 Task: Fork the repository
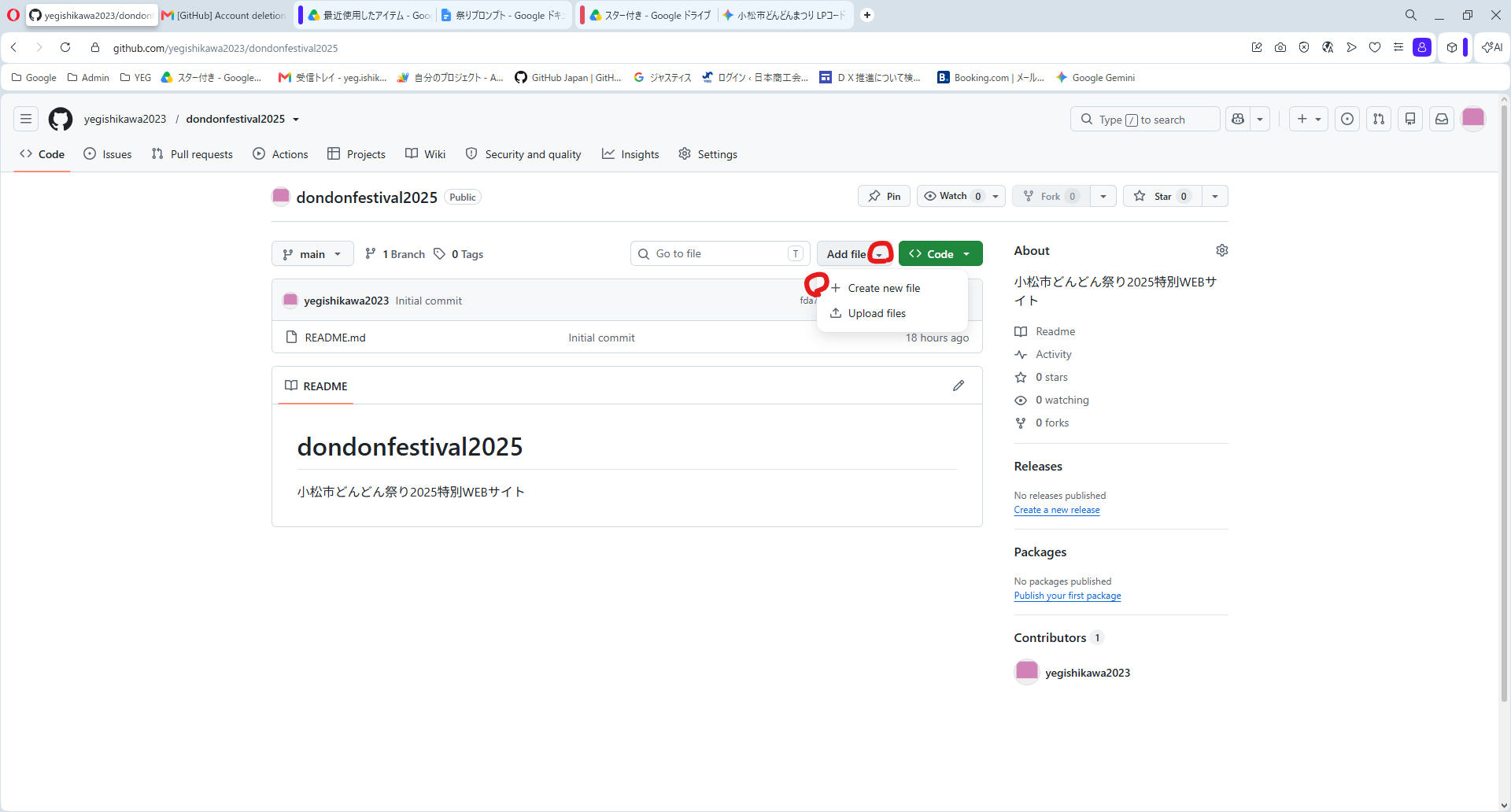pyautogui.click(x=1051, y=196)
